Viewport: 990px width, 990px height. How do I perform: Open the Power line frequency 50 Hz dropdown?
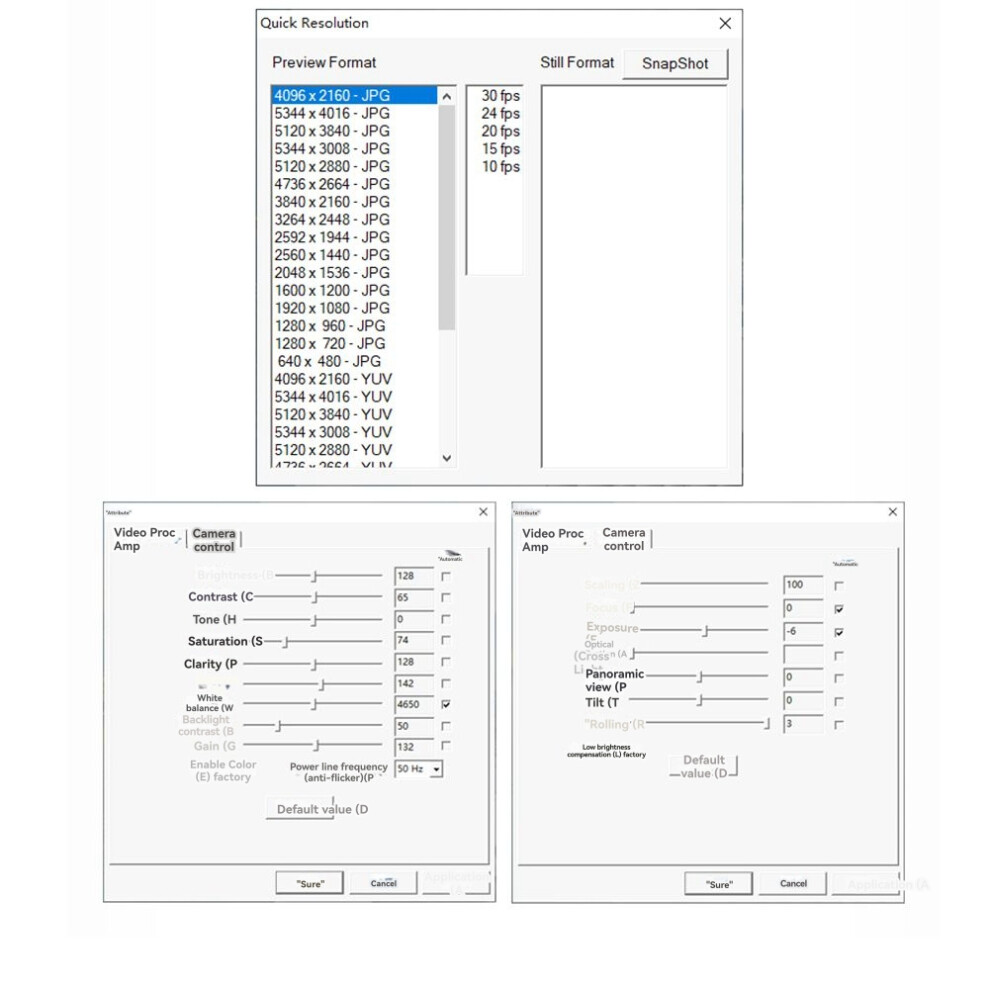point(436,769)
